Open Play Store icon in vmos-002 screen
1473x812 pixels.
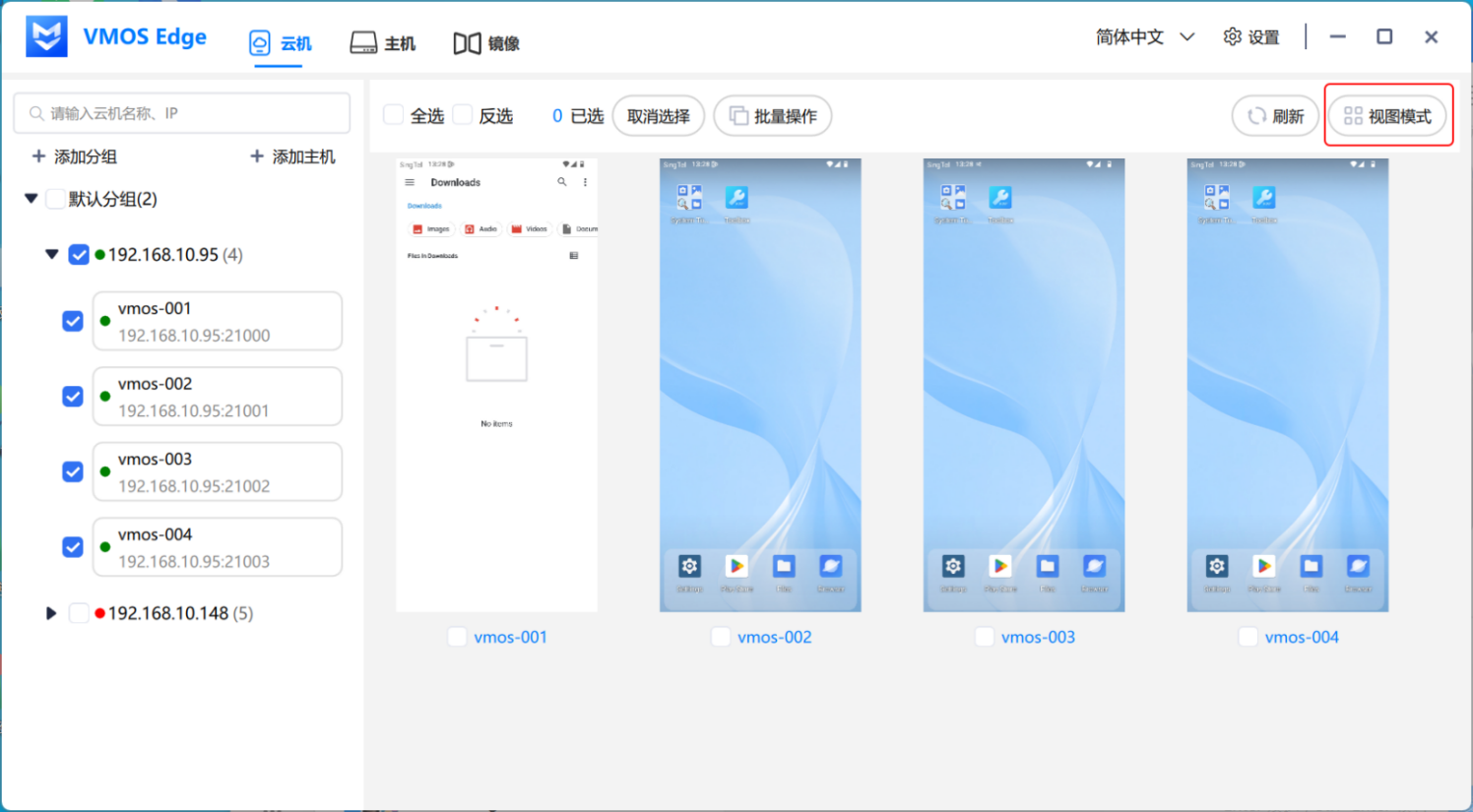736,566
